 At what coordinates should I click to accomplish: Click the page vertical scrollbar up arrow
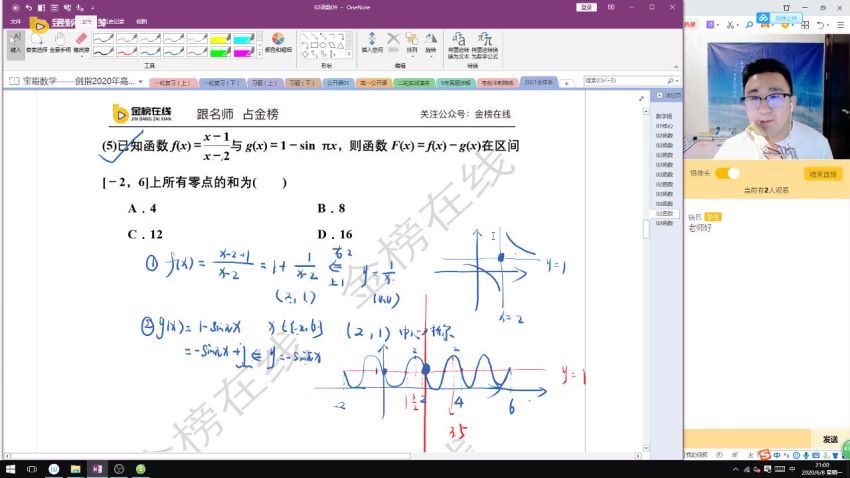[x=646, y=111]
